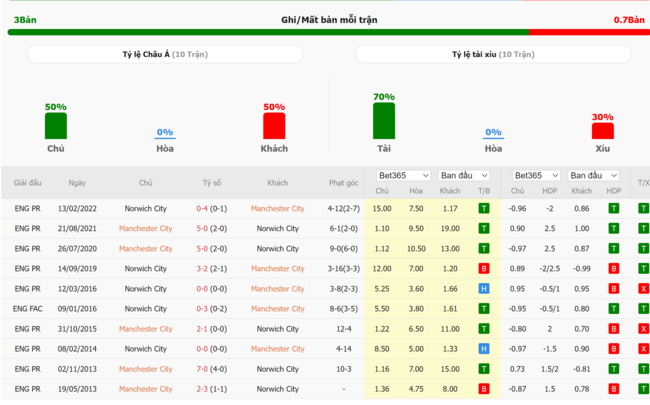Screen dimensions: 650x405
Task: Click Tỷ số column header
Action: [212, 183]
